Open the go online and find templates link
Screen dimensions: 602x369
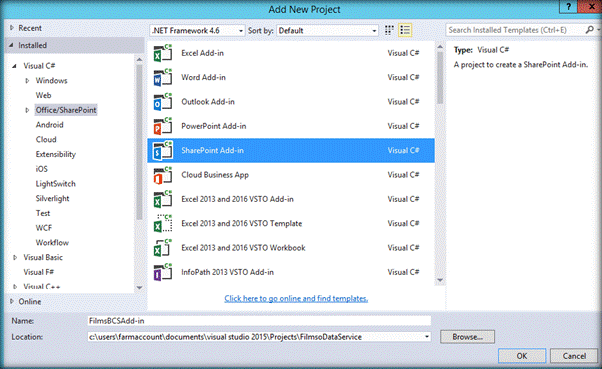[296, 298]
